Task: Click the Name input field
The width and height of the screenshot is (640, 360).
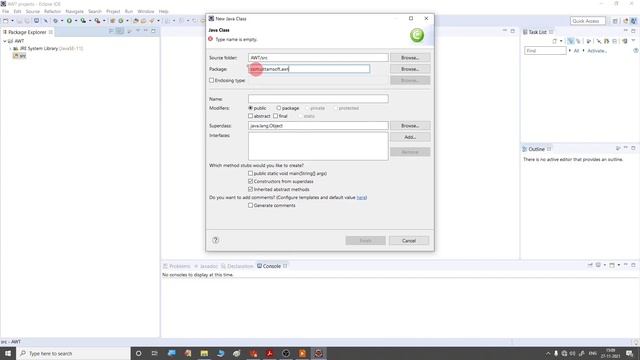Action: coord(318,99)
